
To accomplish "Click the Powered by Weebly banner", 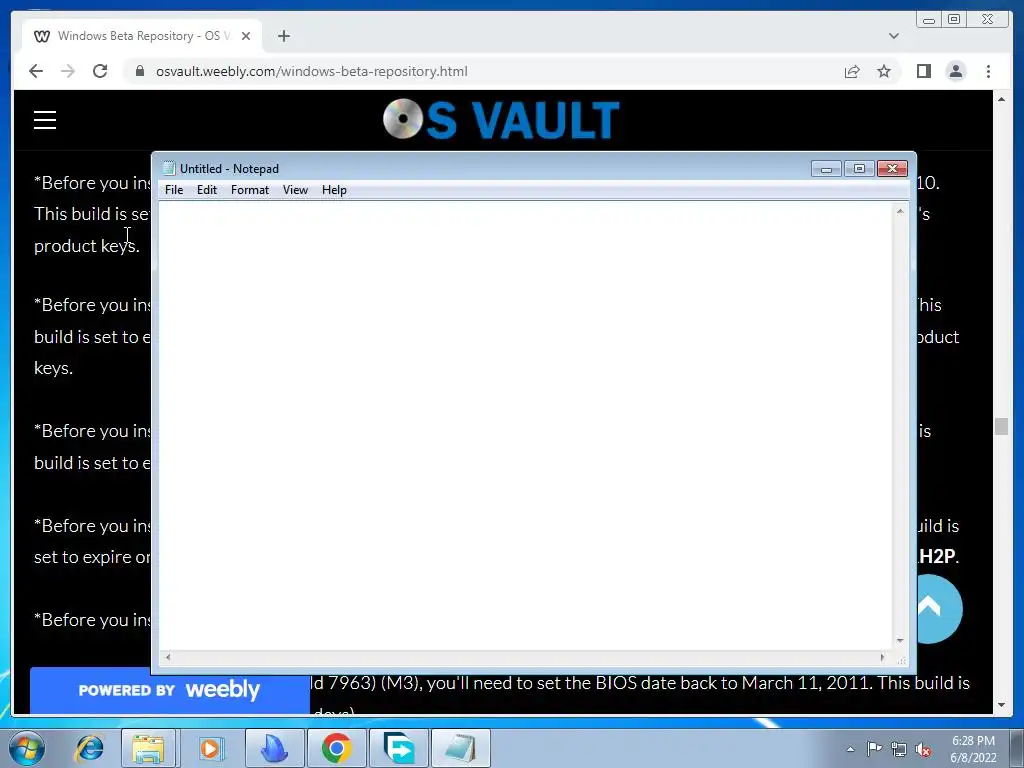I will click(x=169, y=690).
